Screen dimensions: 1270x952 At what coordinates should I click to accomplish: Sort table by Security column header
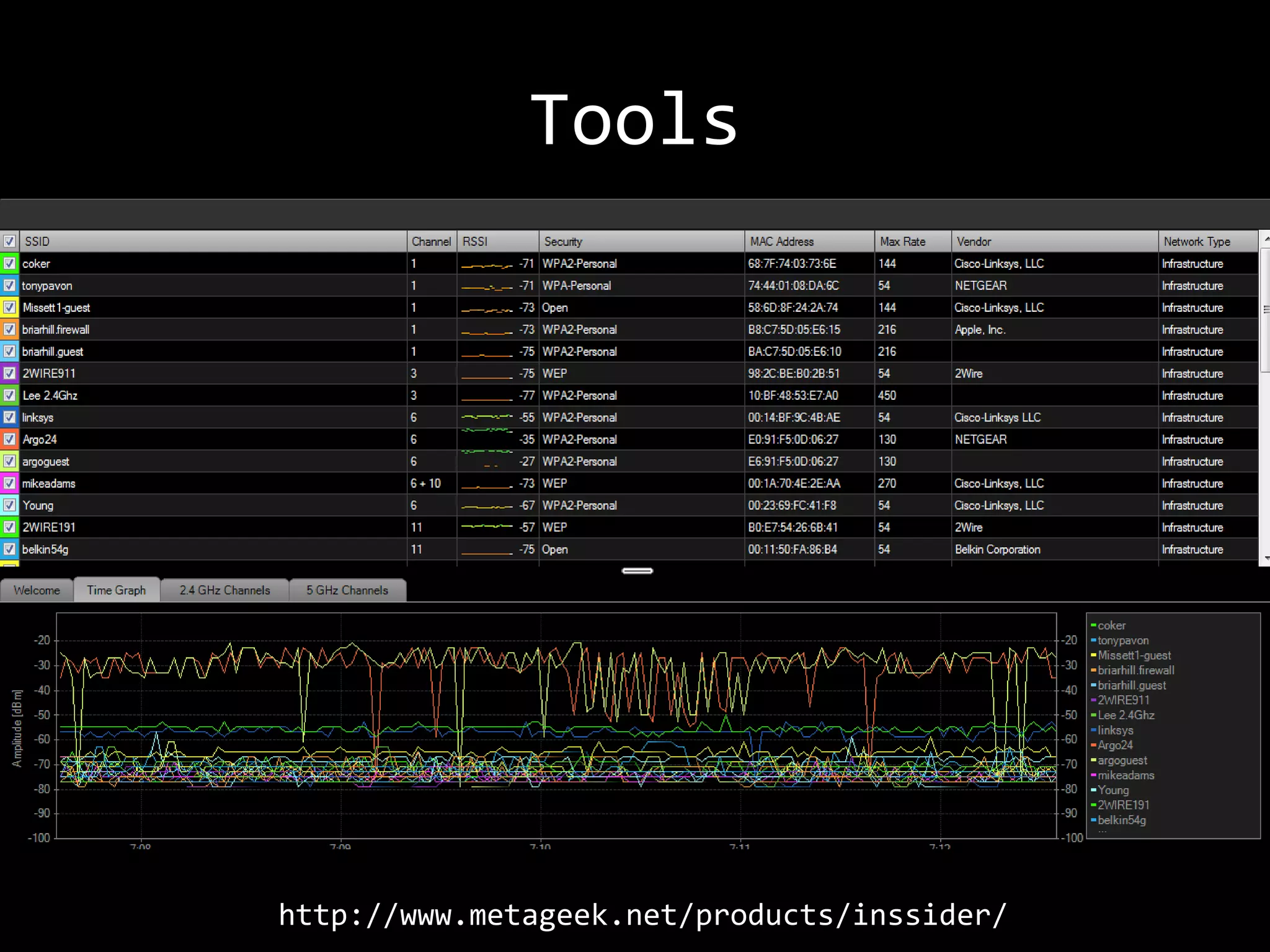coord(642,241)
